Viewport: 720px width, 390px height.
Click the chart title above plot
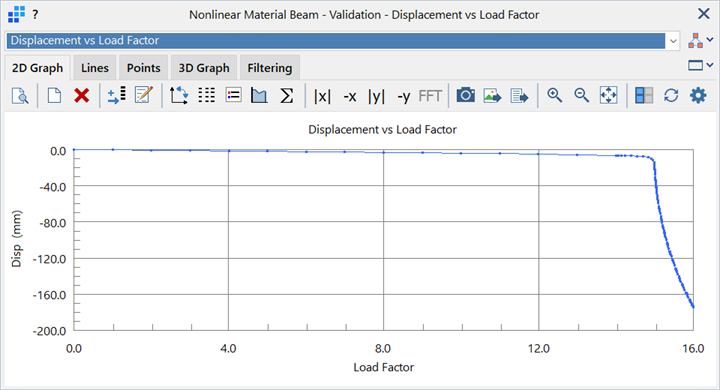pyautogui.click(x=382, y=130)
